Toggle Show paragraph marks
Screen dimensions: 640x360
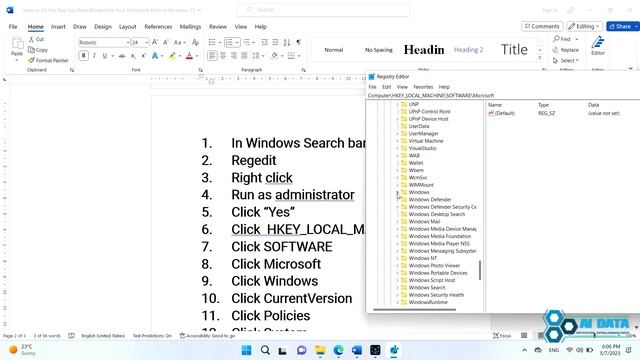coord(298,42)
